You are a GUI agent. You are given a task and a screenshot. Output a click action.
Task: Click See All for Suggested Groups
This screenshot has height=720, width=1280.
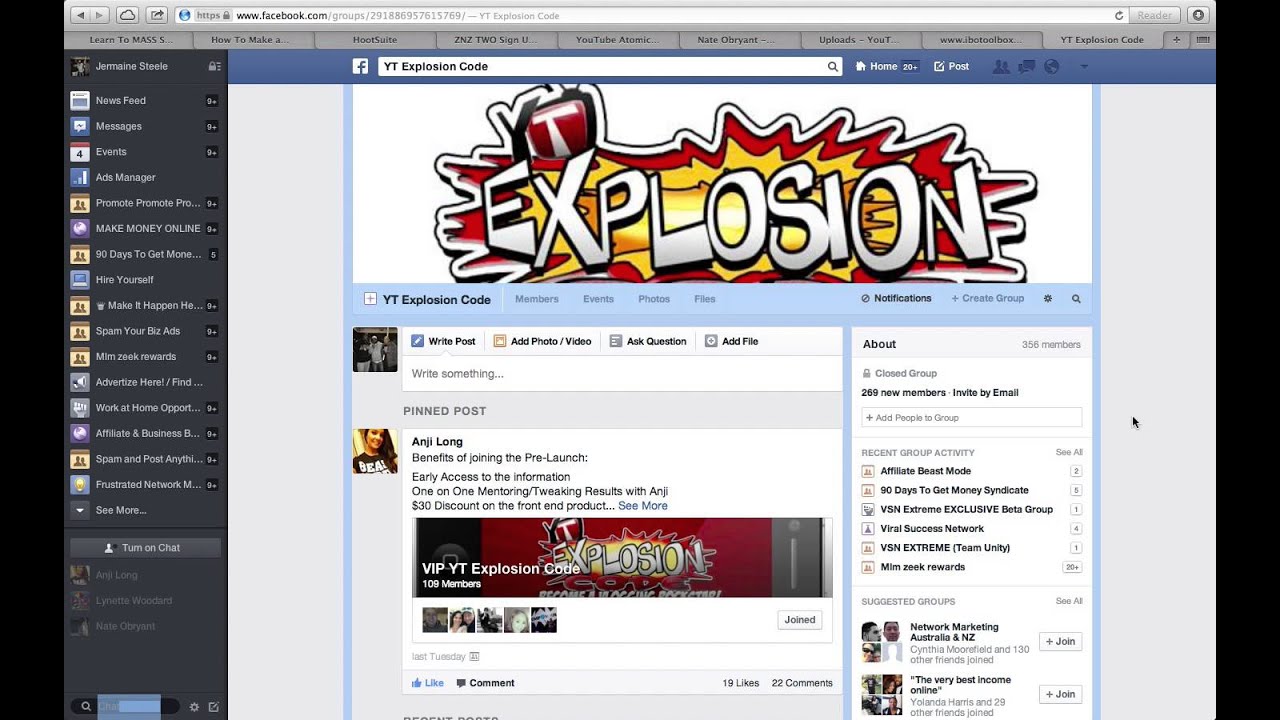coord(1069,601)
